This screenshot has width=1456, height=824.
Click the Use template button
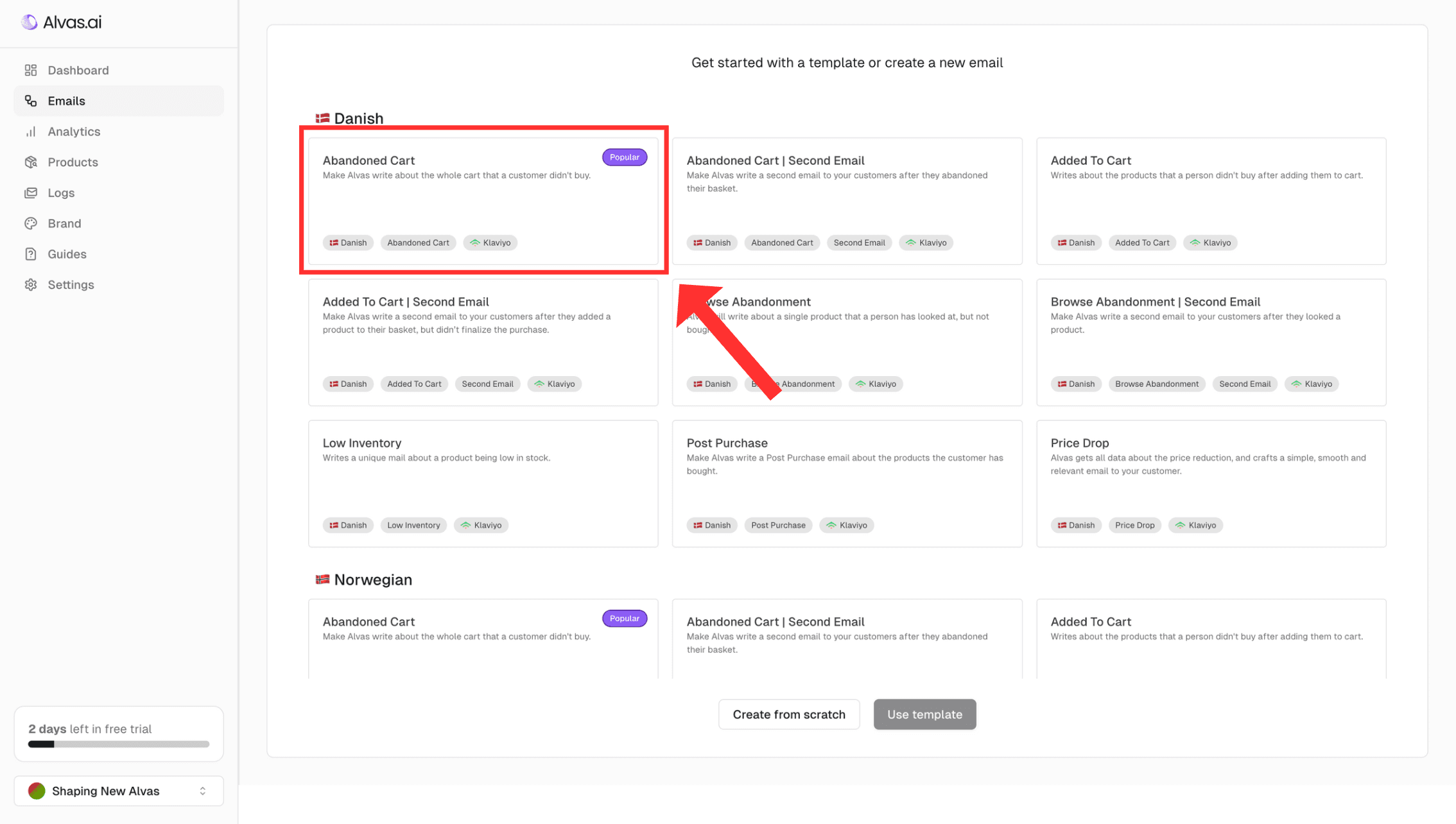[x=924, y=714]
